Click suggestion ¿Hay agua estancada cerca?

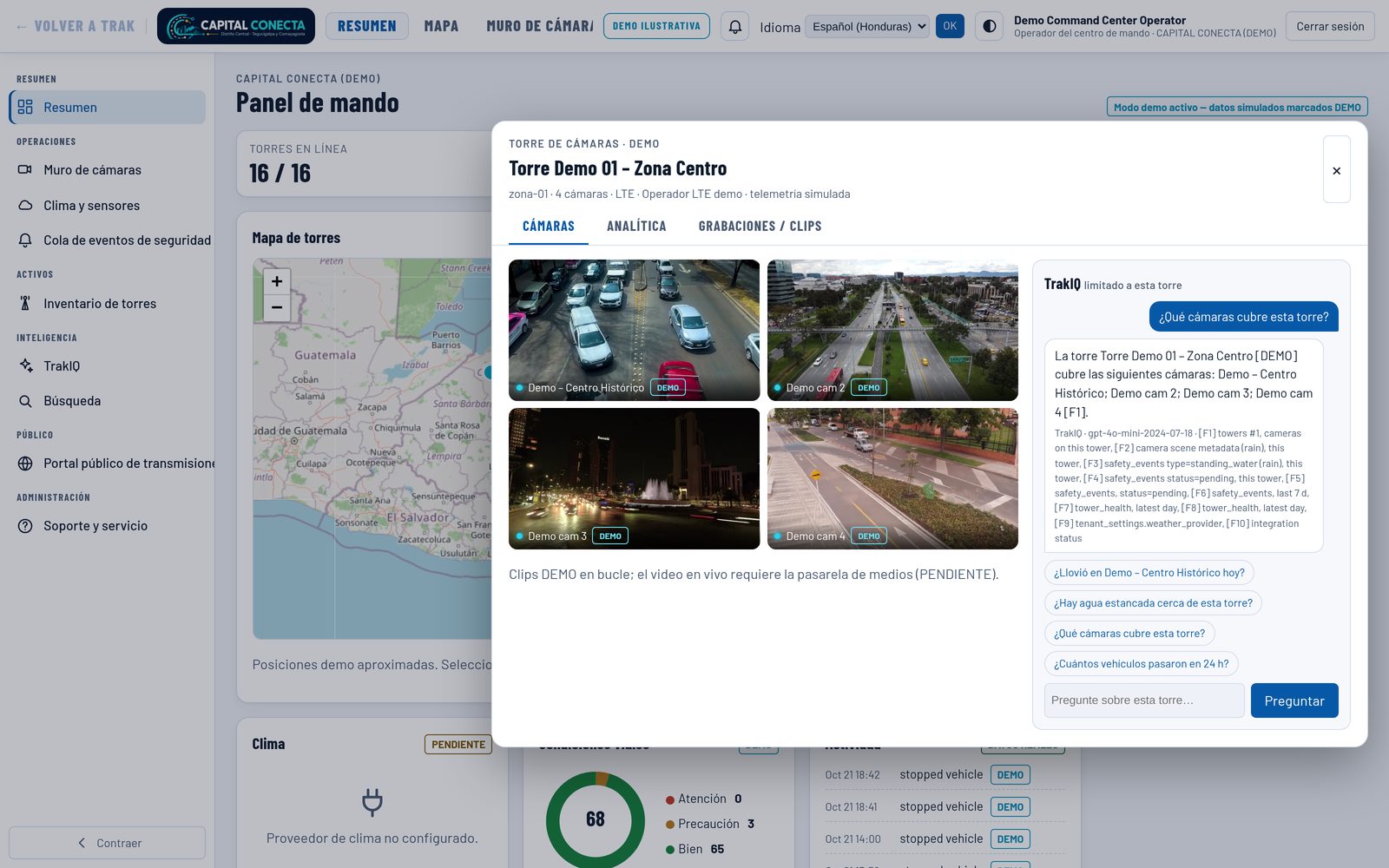(x=1153, y=603)
